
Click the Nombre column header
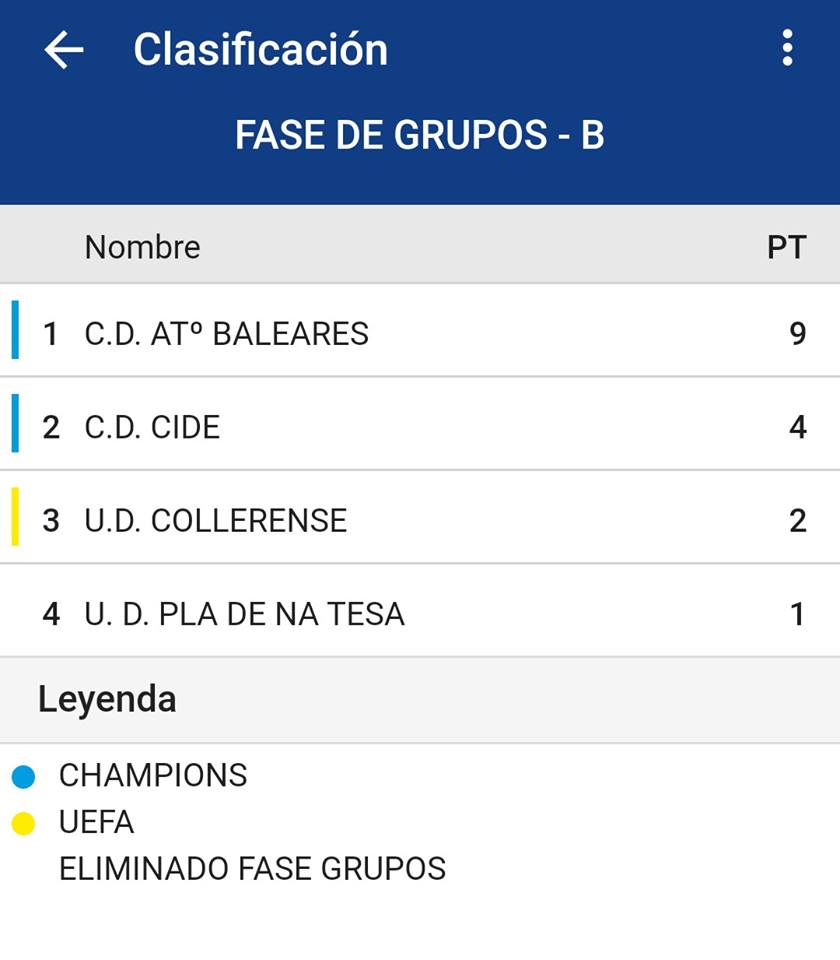142,247
